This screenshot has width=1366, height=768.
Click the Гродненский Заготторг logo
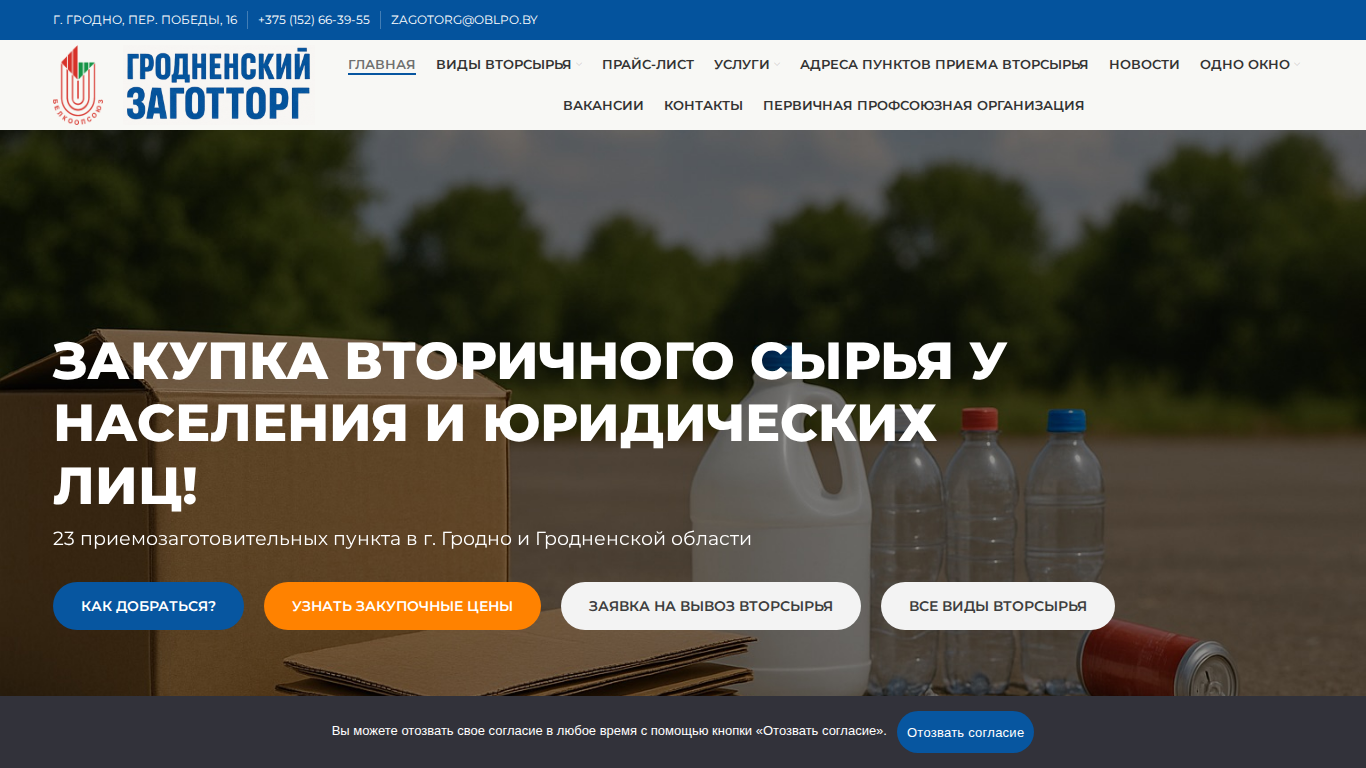coord(182,84)
